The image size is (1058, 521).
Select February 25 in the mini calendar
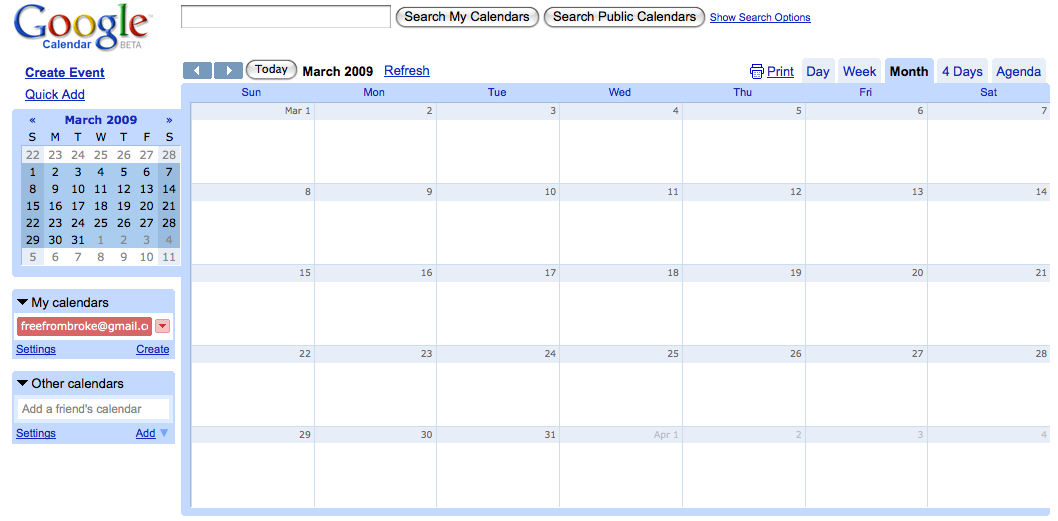101,155
